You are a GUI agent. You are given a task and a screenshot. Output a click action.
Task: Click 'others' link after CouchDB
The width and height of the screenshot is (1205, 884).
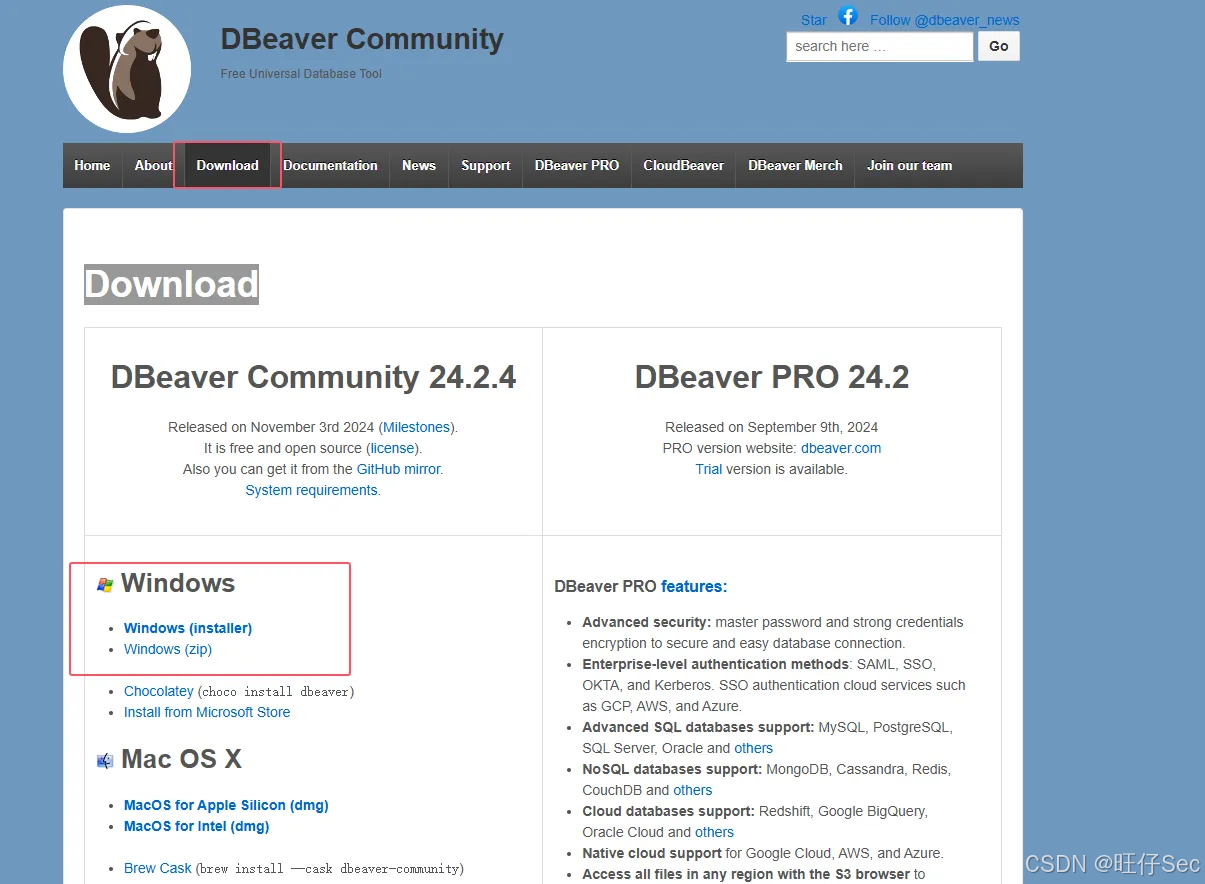click(693, 790)
